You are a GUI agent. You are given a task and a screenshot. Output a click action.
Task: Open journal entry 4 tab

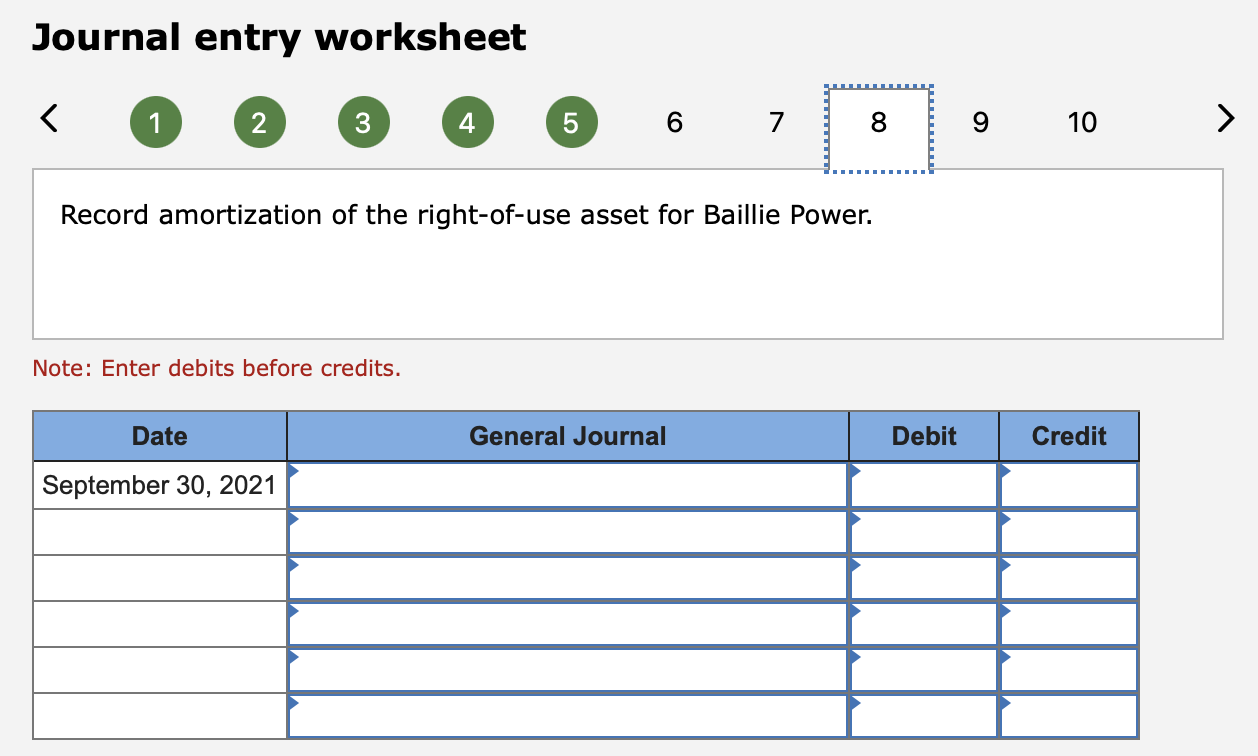pos(466,123)
